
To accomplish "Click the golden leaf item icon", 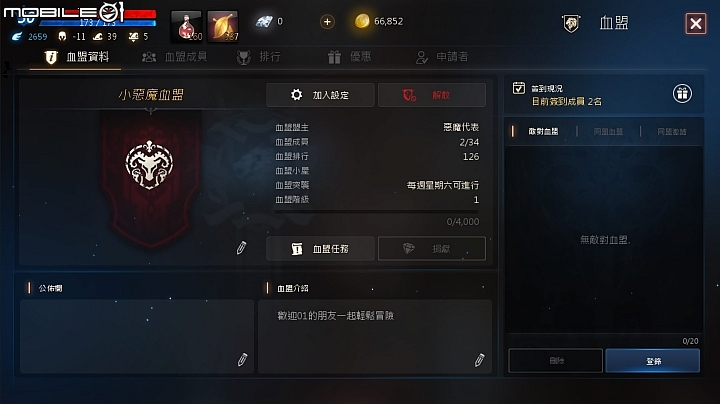I will coord(223,26).
